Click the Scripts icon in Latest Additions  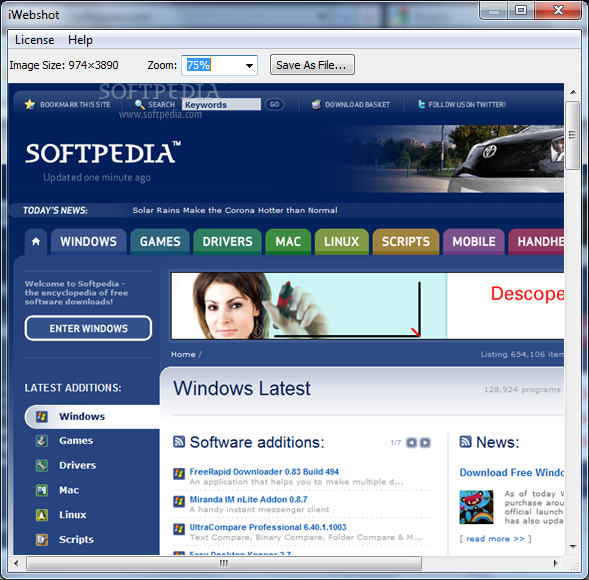tap(42, 539)
